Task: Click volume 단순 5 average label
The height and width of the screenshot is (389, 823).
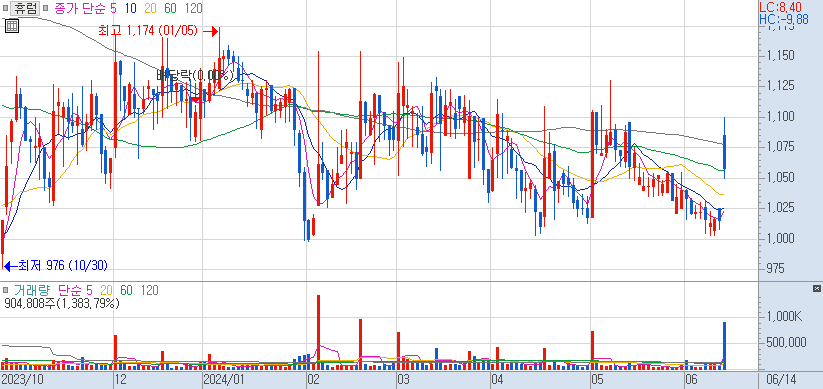Action: point(75,290)
